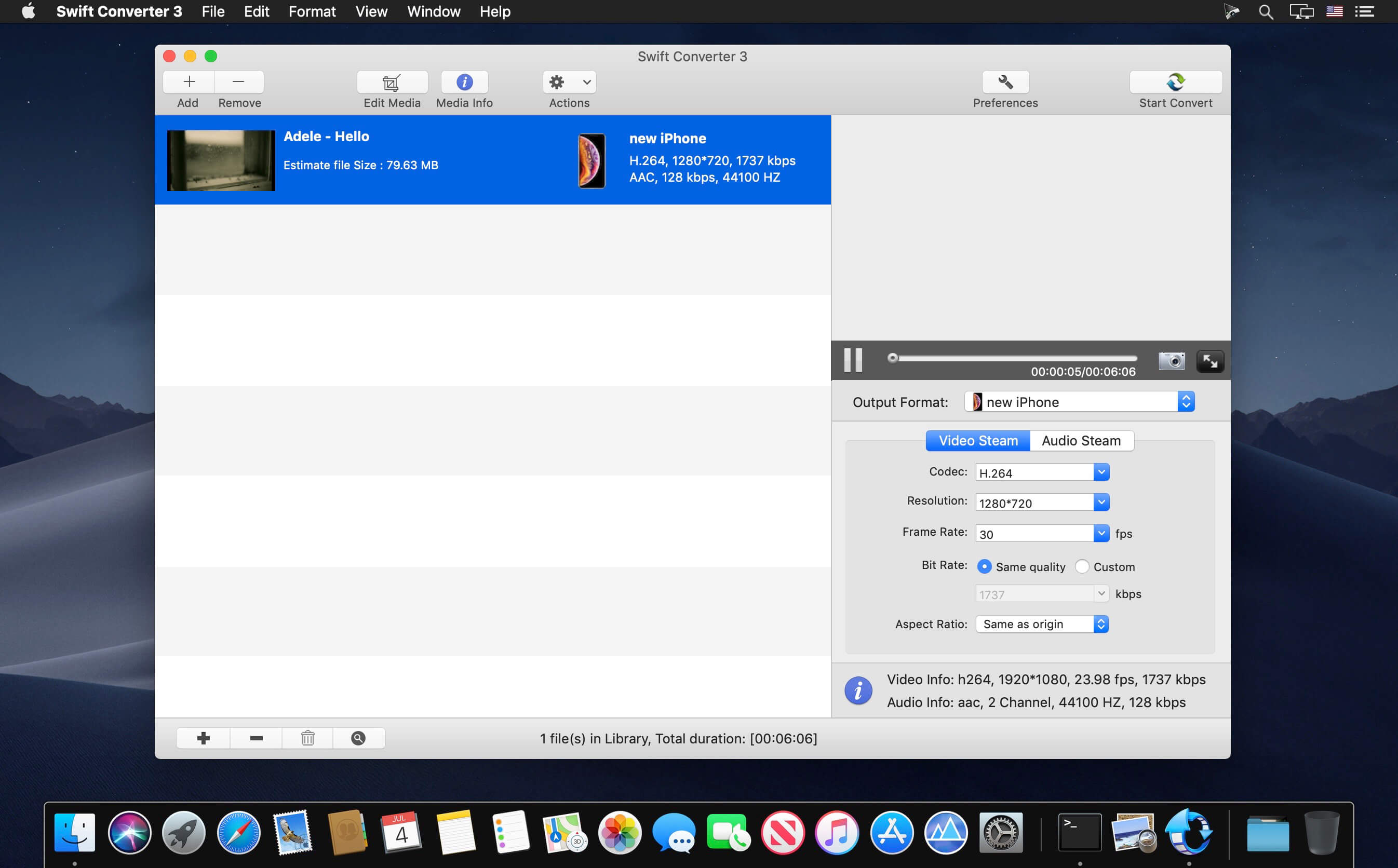The width and height of the screenshot is (1398, 868).
Task: Click the Video Info h264 1920*1080 line
Action: 1046,680
